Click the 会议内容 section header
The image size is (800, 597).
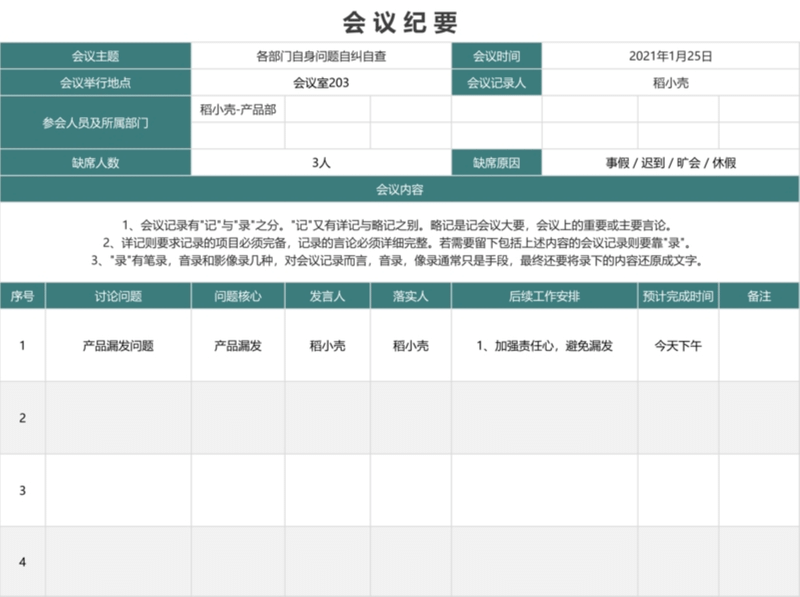point(400,189)
